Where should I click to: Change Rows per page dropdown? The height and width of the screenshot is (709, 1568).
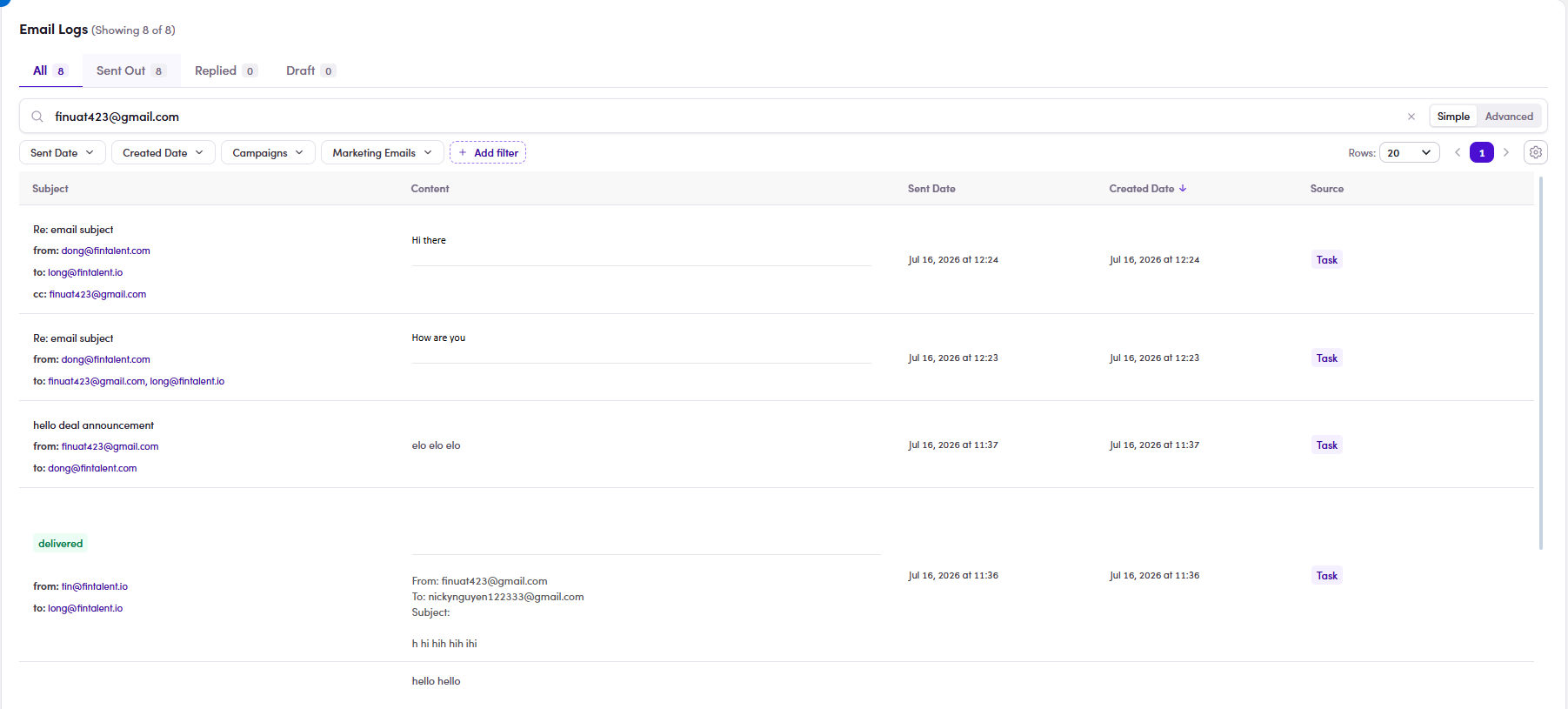[1409, 152]
